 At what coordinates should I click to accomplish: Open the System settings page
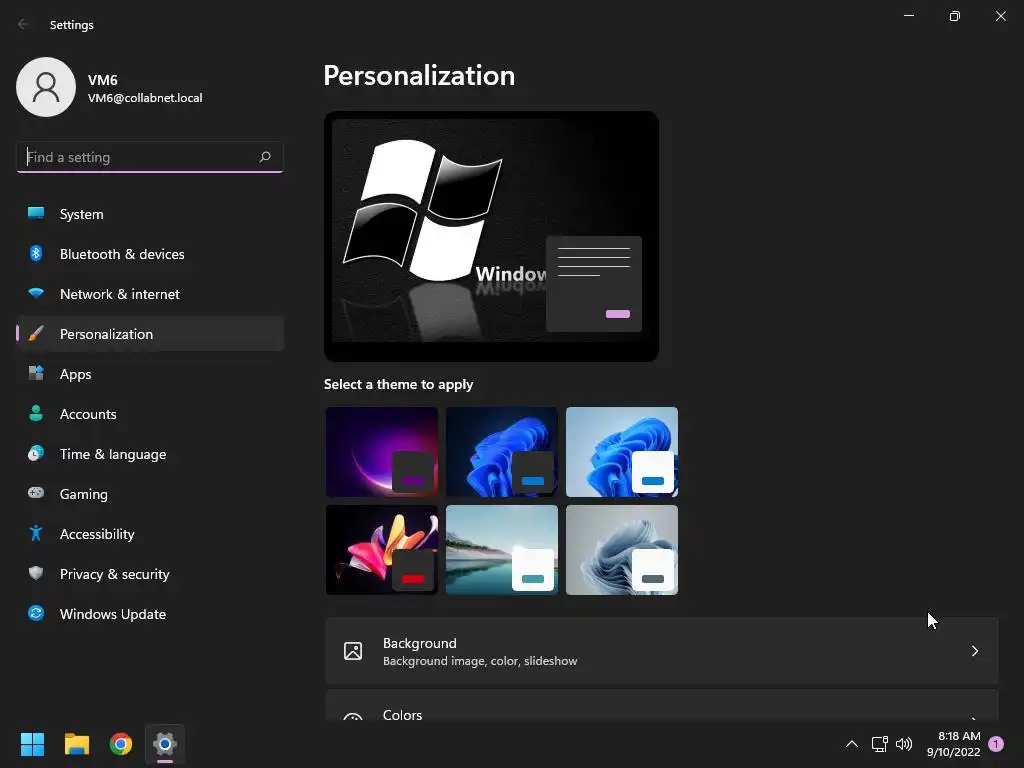coord(150,214)
